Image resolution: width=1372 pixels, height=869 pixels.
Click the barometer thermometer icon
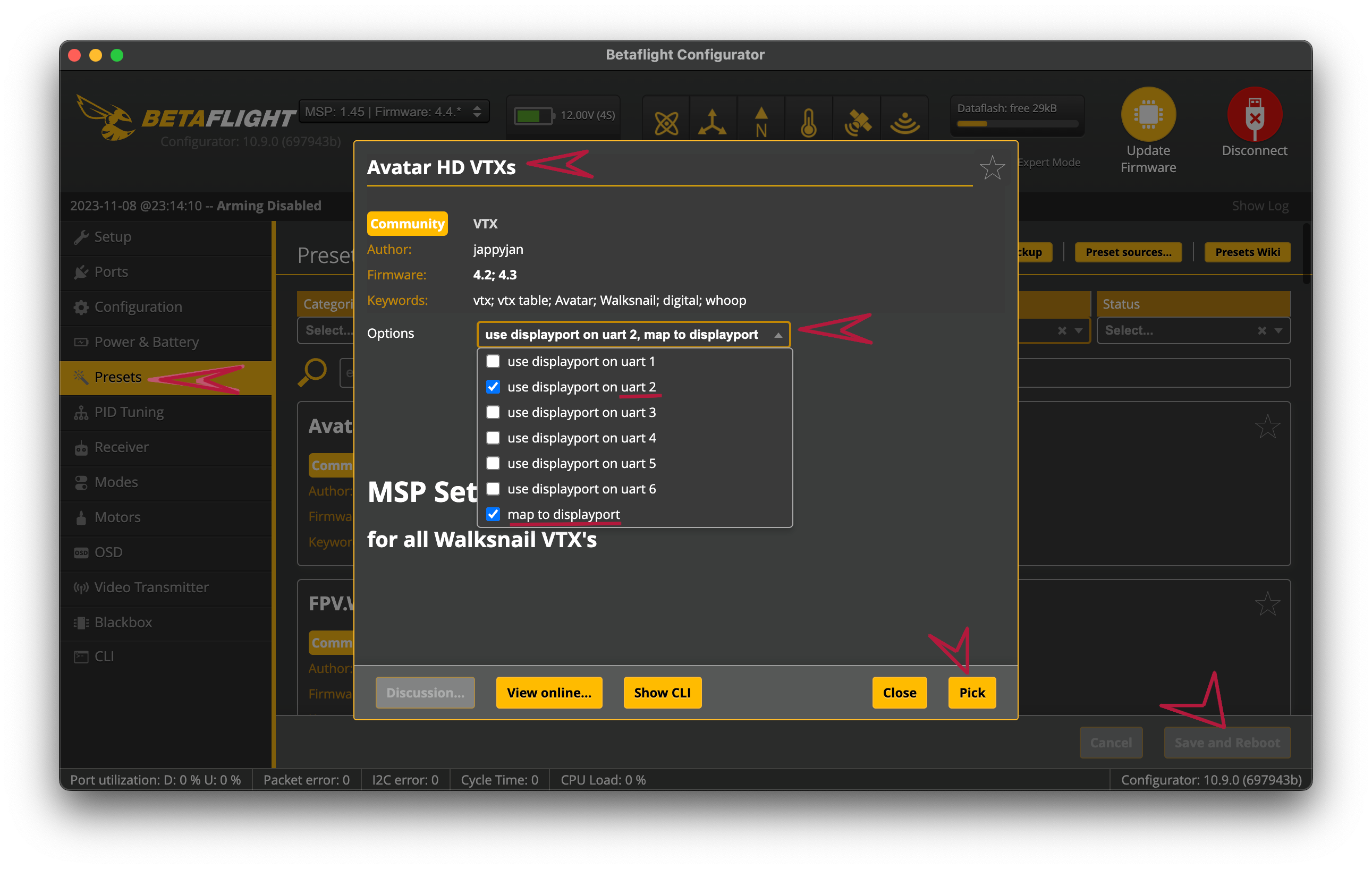coord(809,122)
